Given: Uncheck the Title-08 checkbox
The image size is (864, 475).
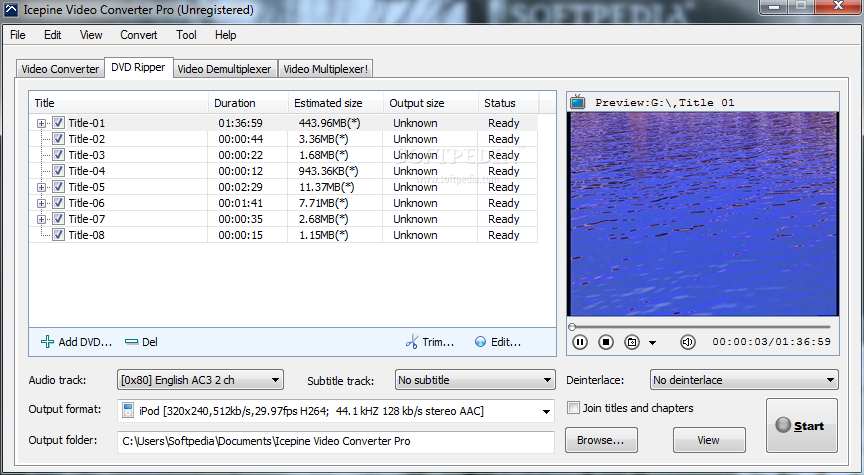Looking at the screenshot, I should 58,234.
